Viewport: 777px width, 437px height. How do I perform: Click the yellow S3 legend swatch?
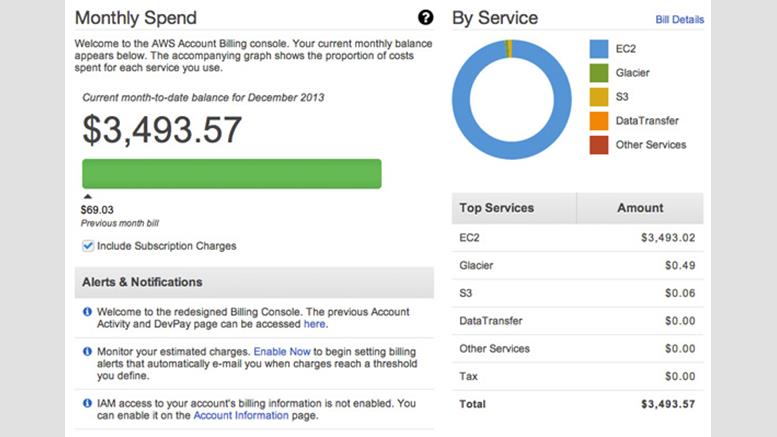[x=599, y=97]
